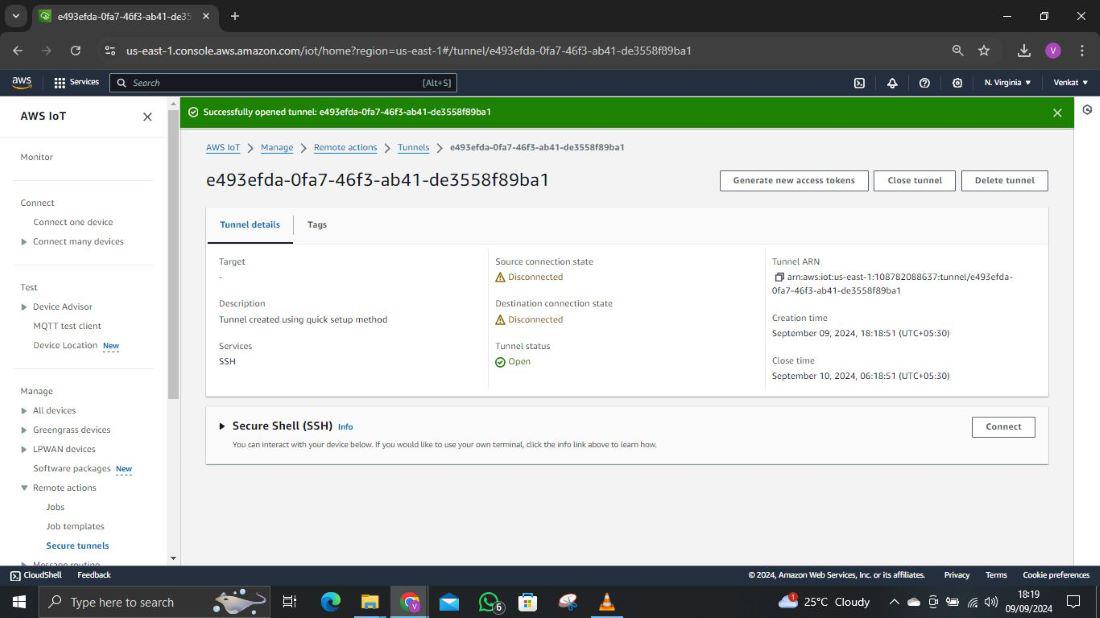Click the zoom magnifier in address bar

click(x=958, y=51)
